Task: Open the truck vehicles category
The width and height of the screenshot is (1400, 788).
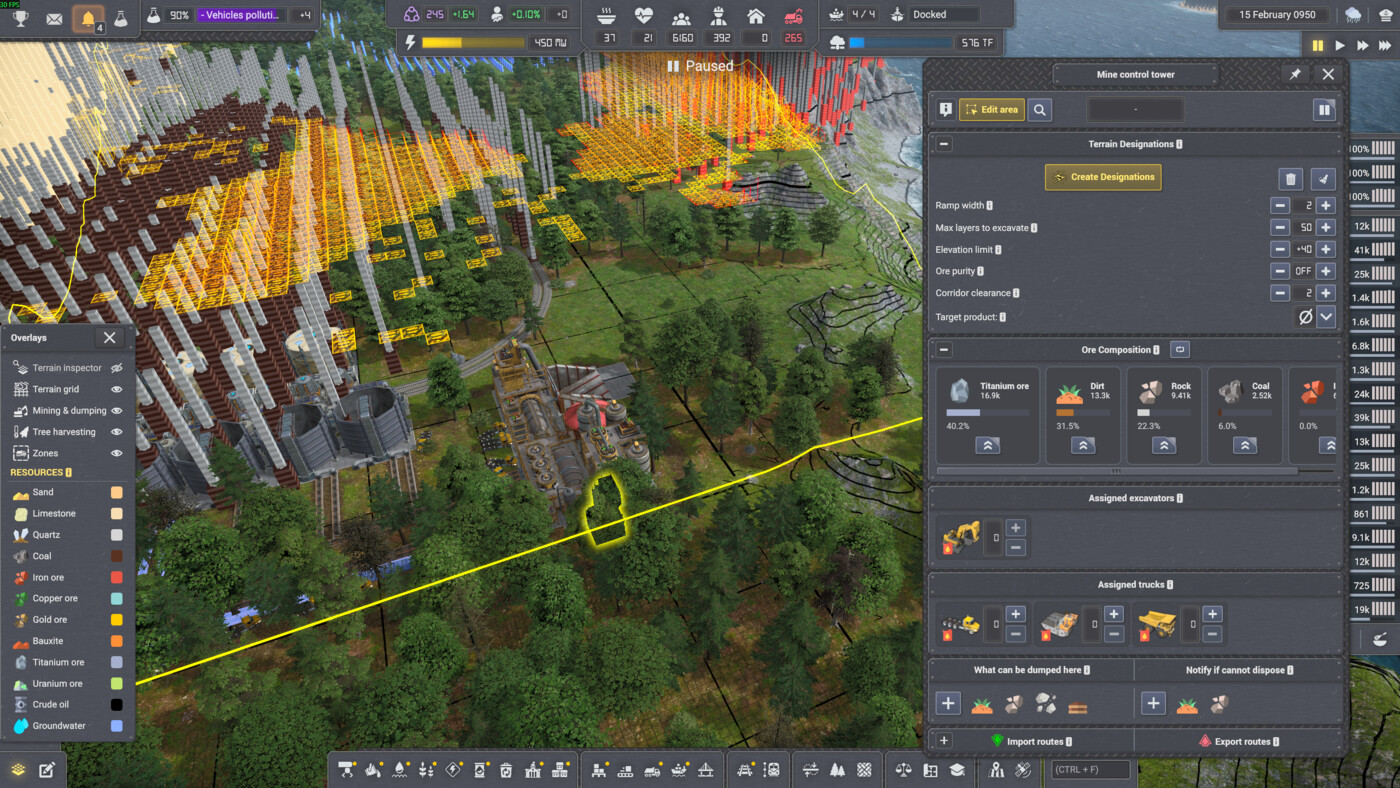Action: click(x=652, y=770)
